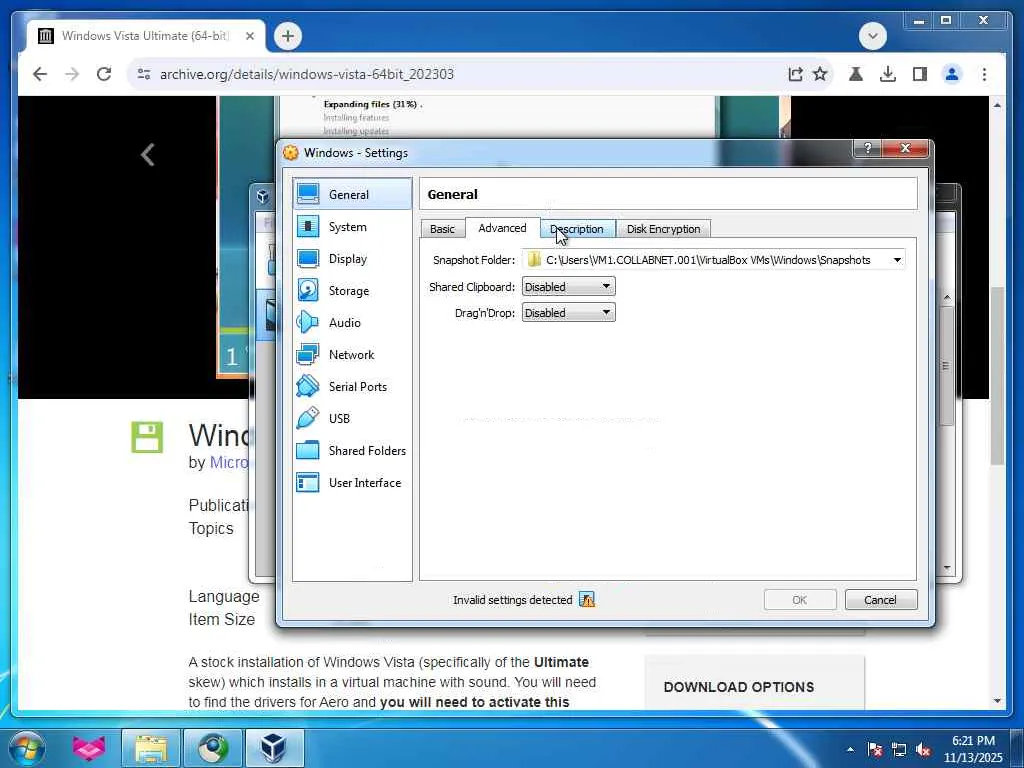Open the Display settings icon
1024x768 pixels.
pyautogui.click(x=308, y=258)
